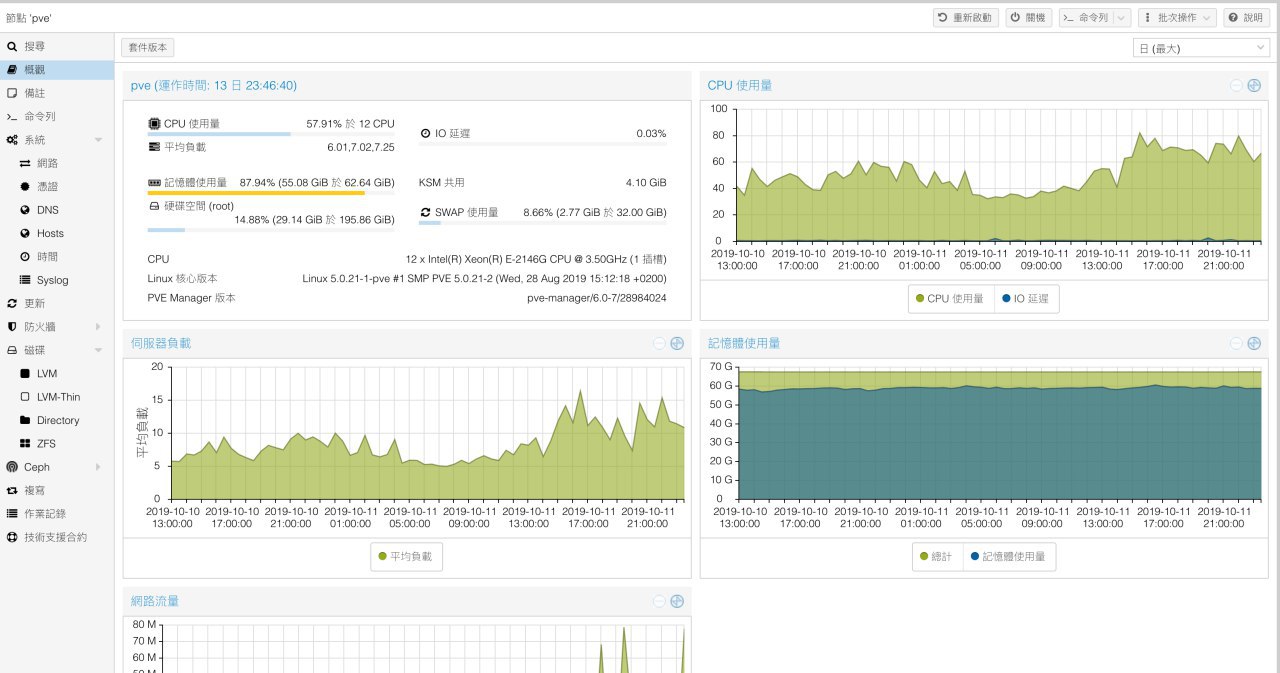The width and height of the screenshot is (1280, 673).
Task: Click the pve 運作時間 panel title
Action: click(x=214, y=85)
